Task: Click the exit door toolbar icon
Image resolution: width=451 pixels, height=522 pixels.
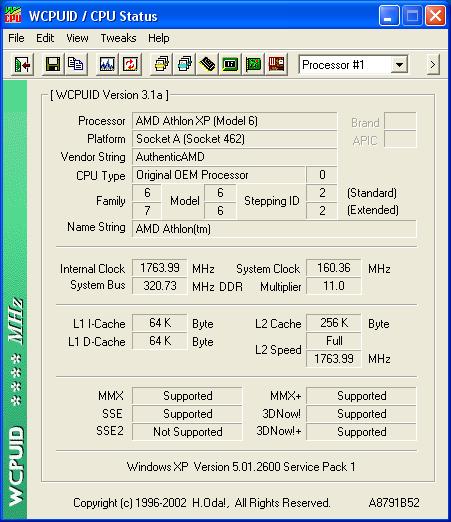Action: pyautogui.click(x=22, y=64)
